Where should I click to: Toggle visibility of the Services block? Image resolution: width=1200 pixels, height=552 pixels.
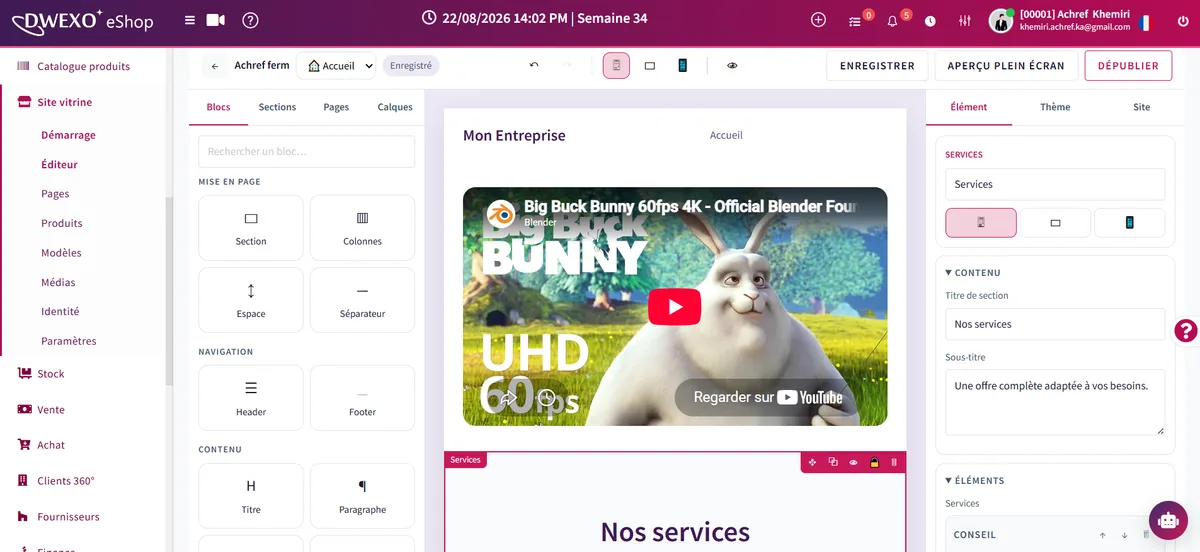[854, 462]
